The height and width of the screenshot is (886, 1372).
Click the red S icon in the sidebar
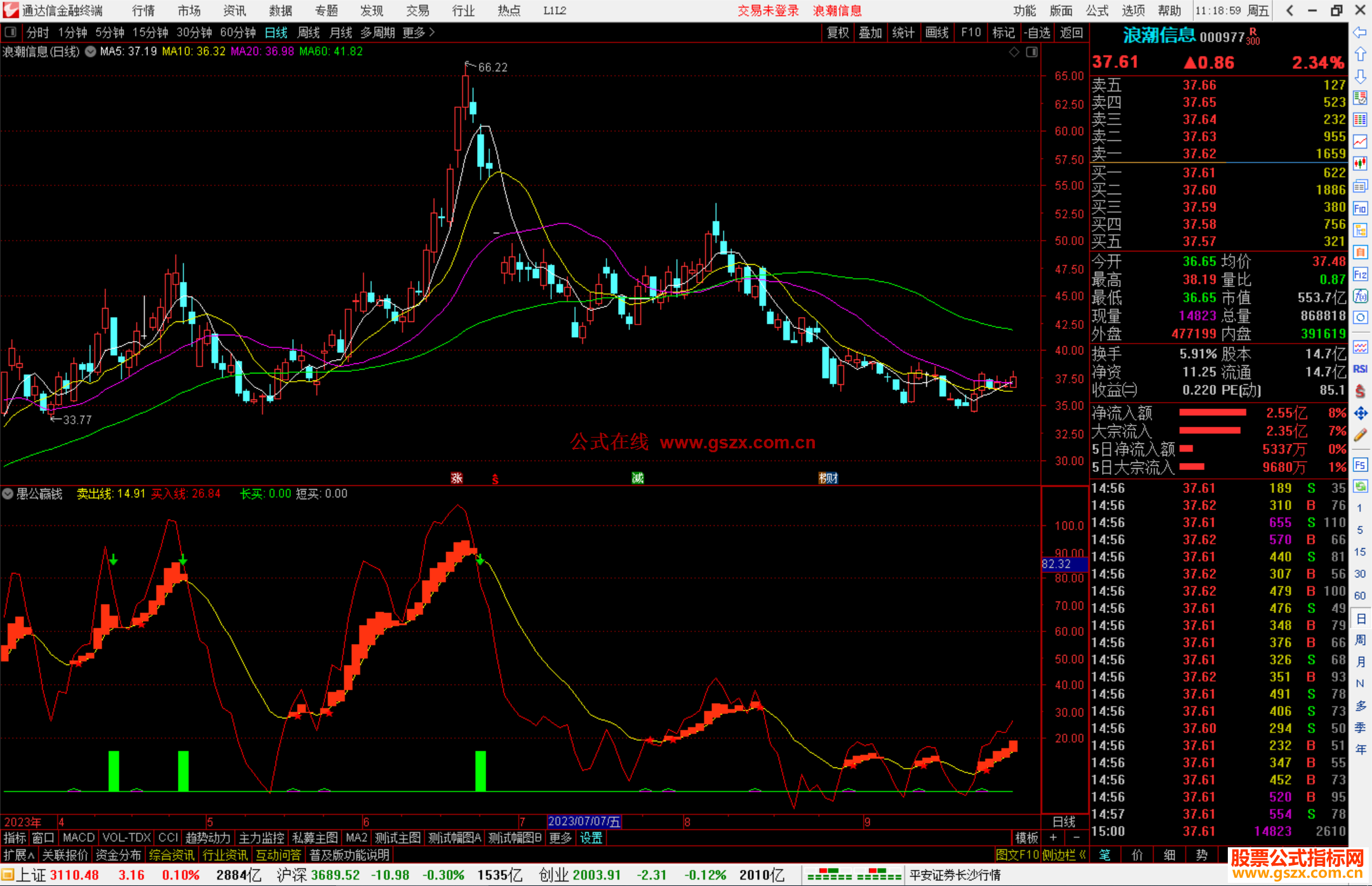pyautogui.click(x=1360, y=391)
